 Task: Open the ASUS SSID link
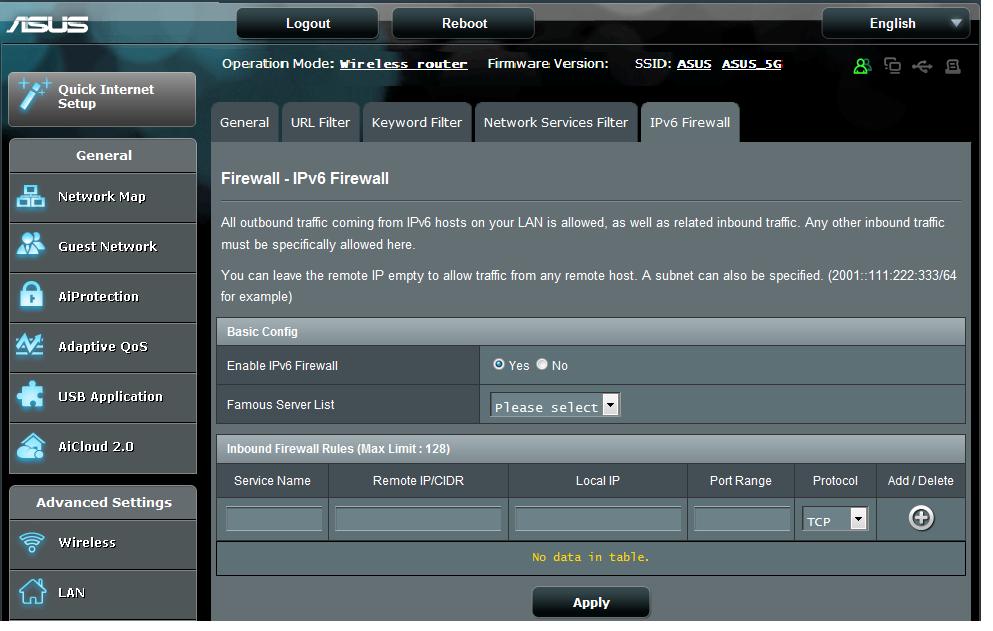tap(694, 64)
